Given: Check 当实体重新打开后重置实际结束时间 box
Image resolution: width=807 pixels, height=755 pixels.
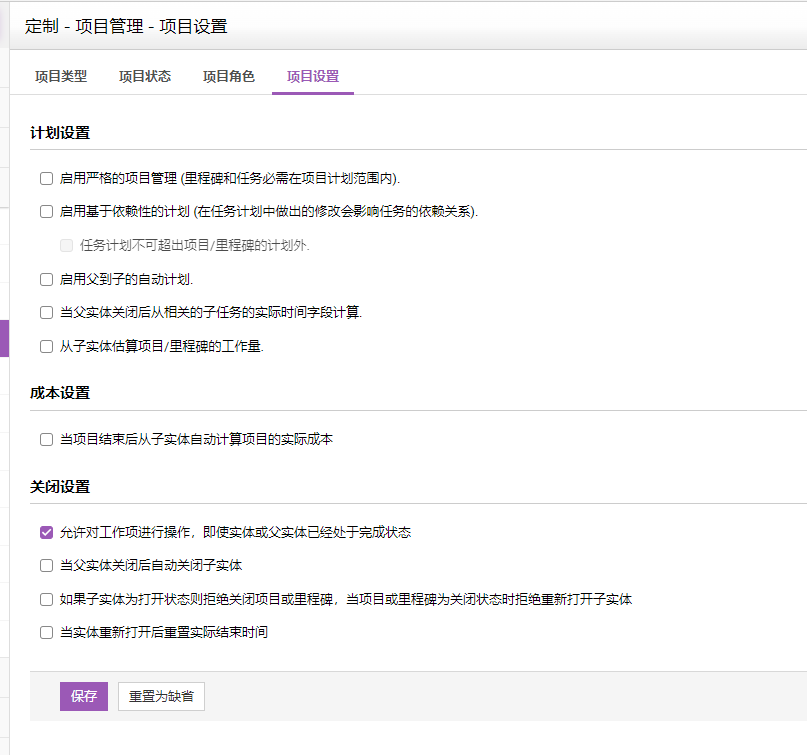Looking at the screenshot, I should (x=46, y=632).
